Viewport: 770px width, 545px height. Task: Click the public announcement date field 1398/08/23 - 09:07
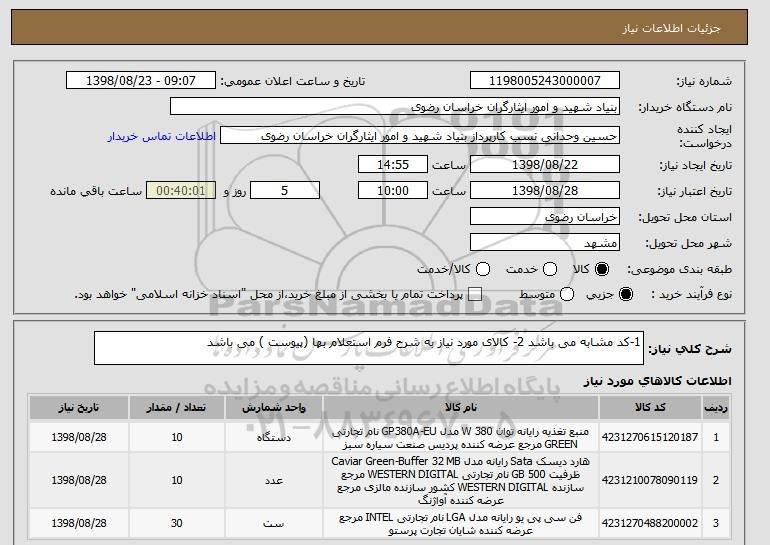[141, 81]
